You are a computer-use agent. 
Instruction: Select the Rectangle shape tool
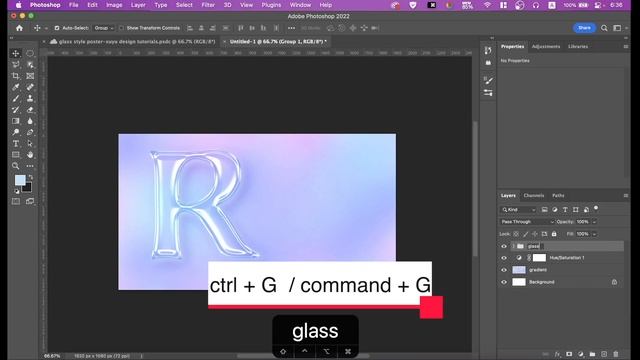16,155
